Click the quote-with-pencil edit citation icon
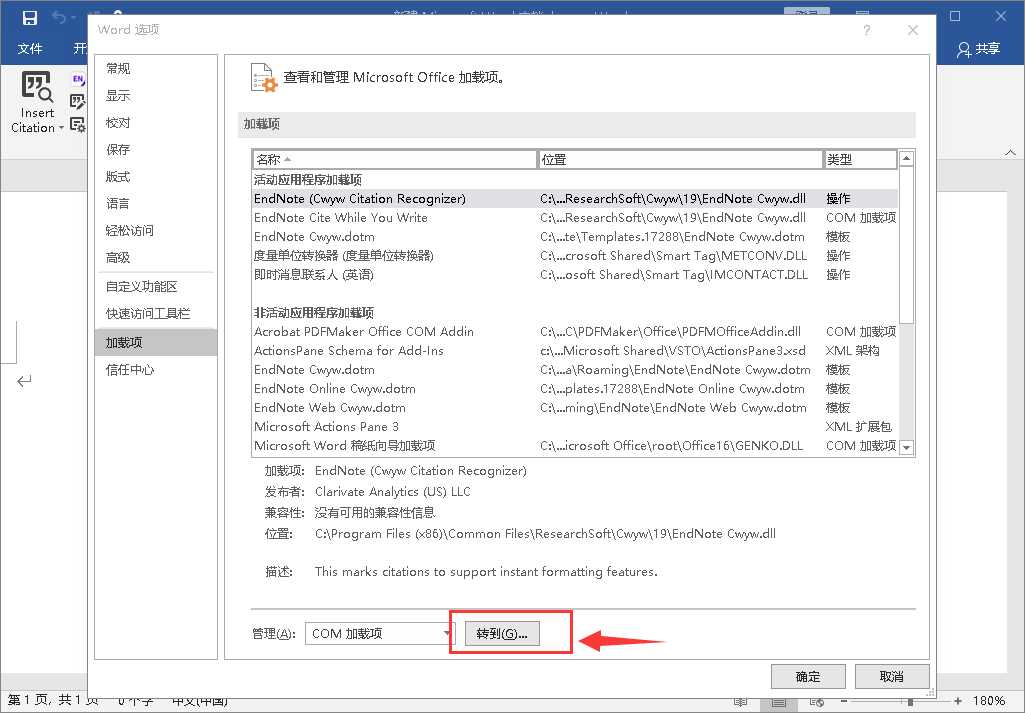The height and width of the screenshot is (713, 1025). coord(78,101)
